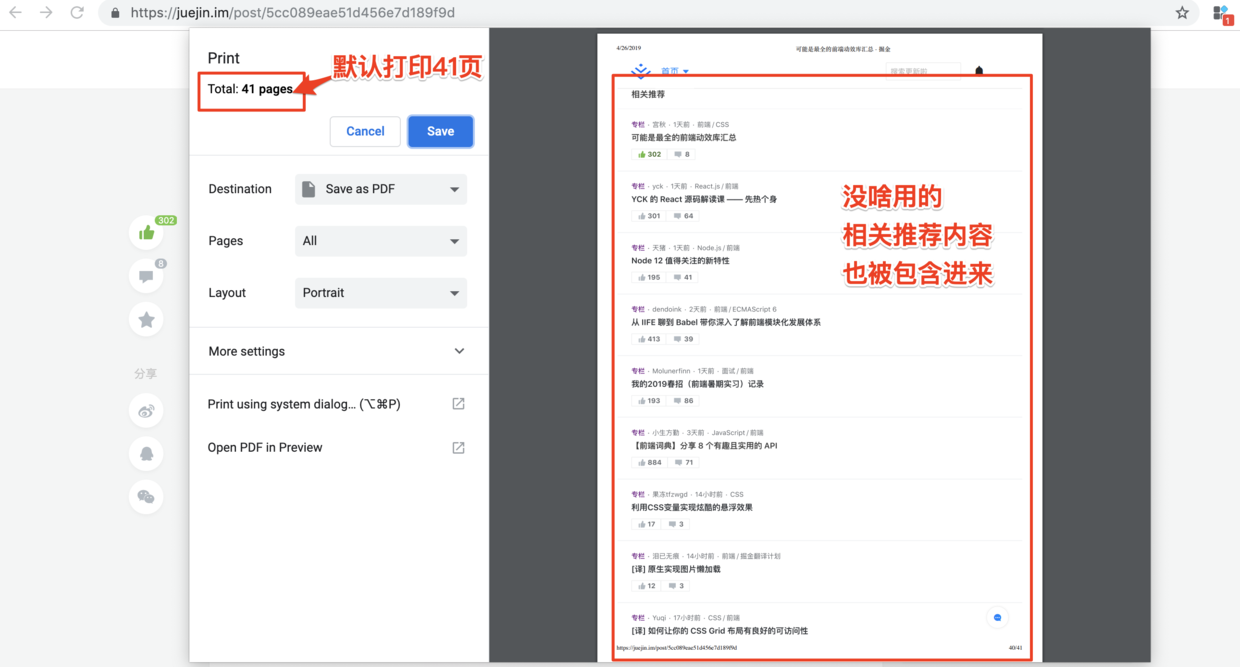This screenshot has width=1240, height=667.
Task: Open the Destination dropdown showing Save as PDF
Action: 380,189
